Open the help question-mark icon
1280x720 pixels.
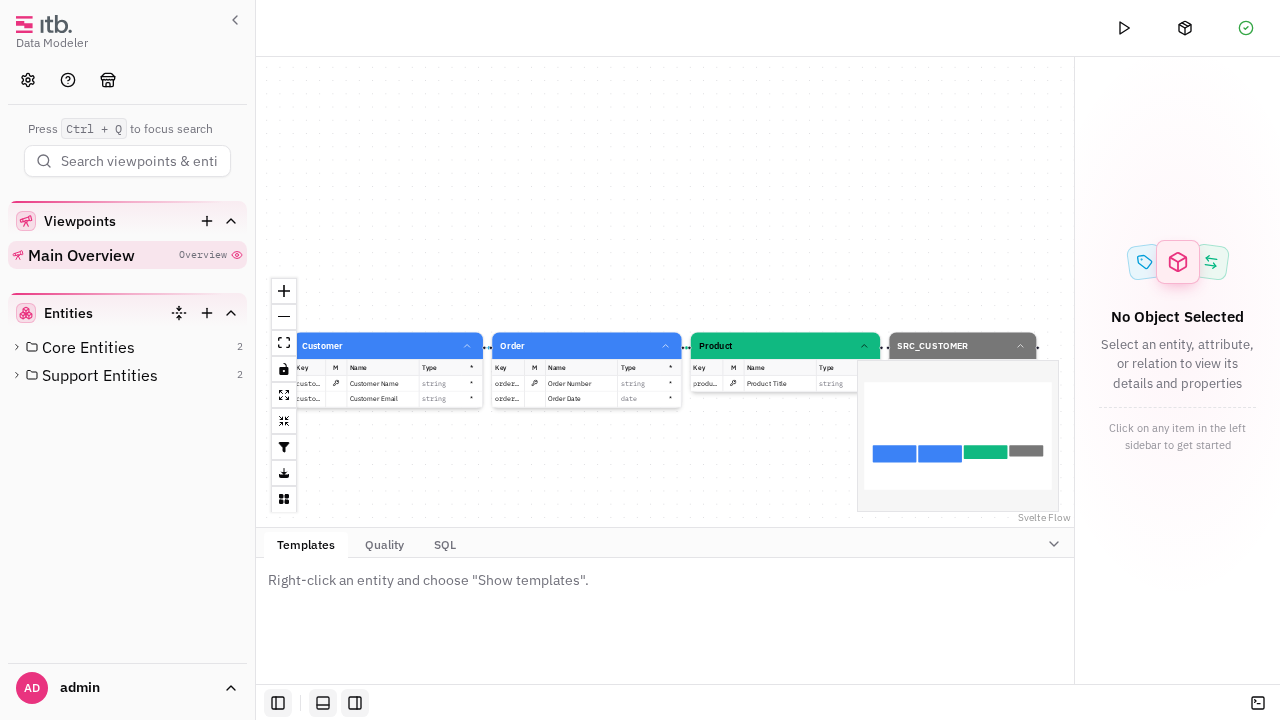(68, 80)
